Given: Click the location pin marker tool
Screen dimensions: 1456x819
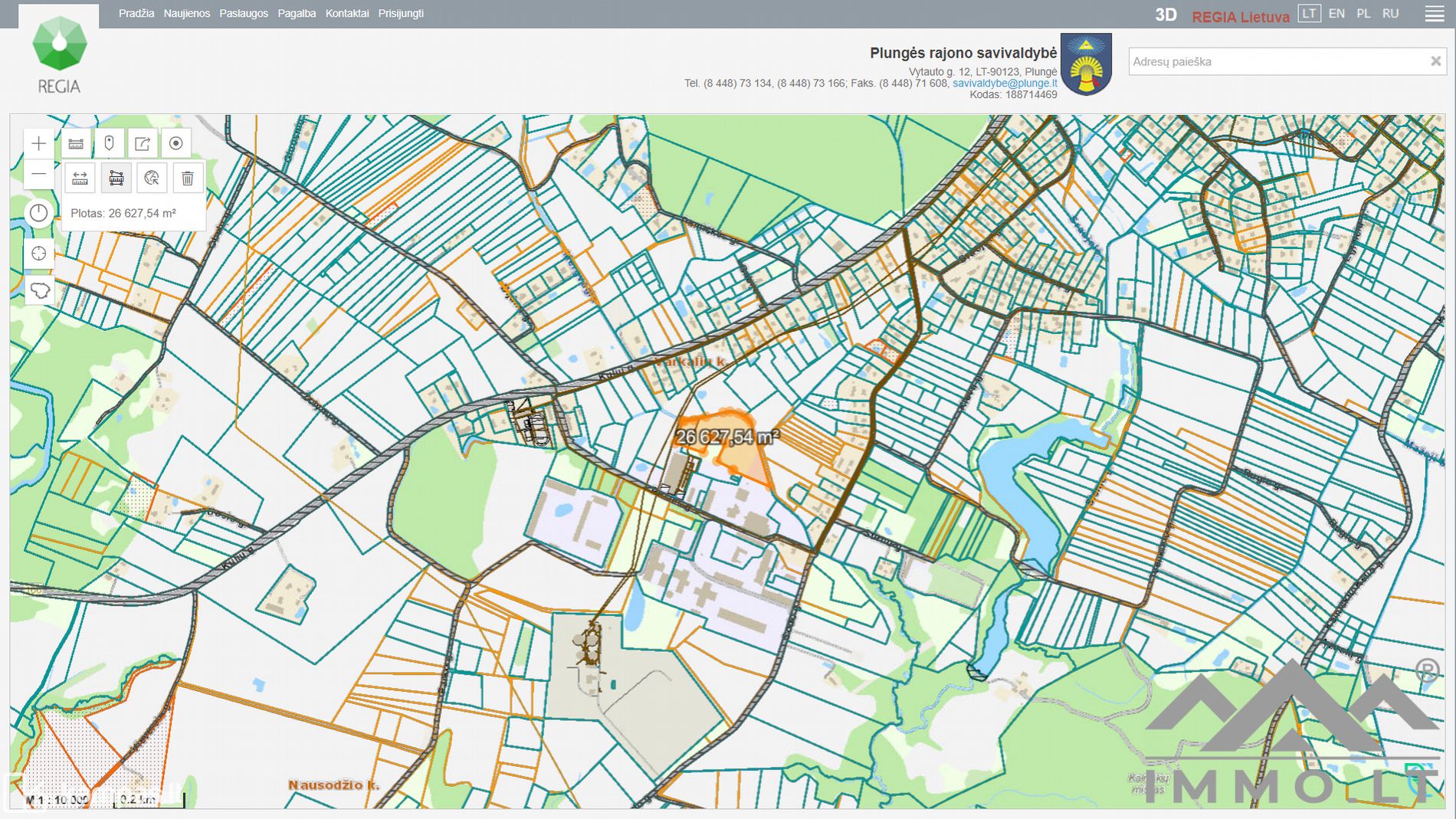Looking at the screenshot, I should (x=109, y=143).
